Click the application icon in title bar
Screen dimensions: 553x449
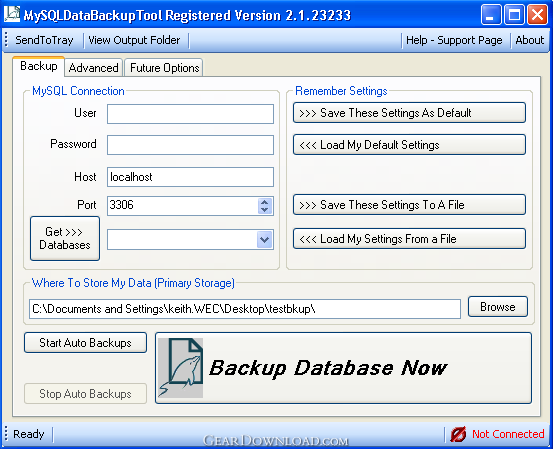click(x=12, y=14)
